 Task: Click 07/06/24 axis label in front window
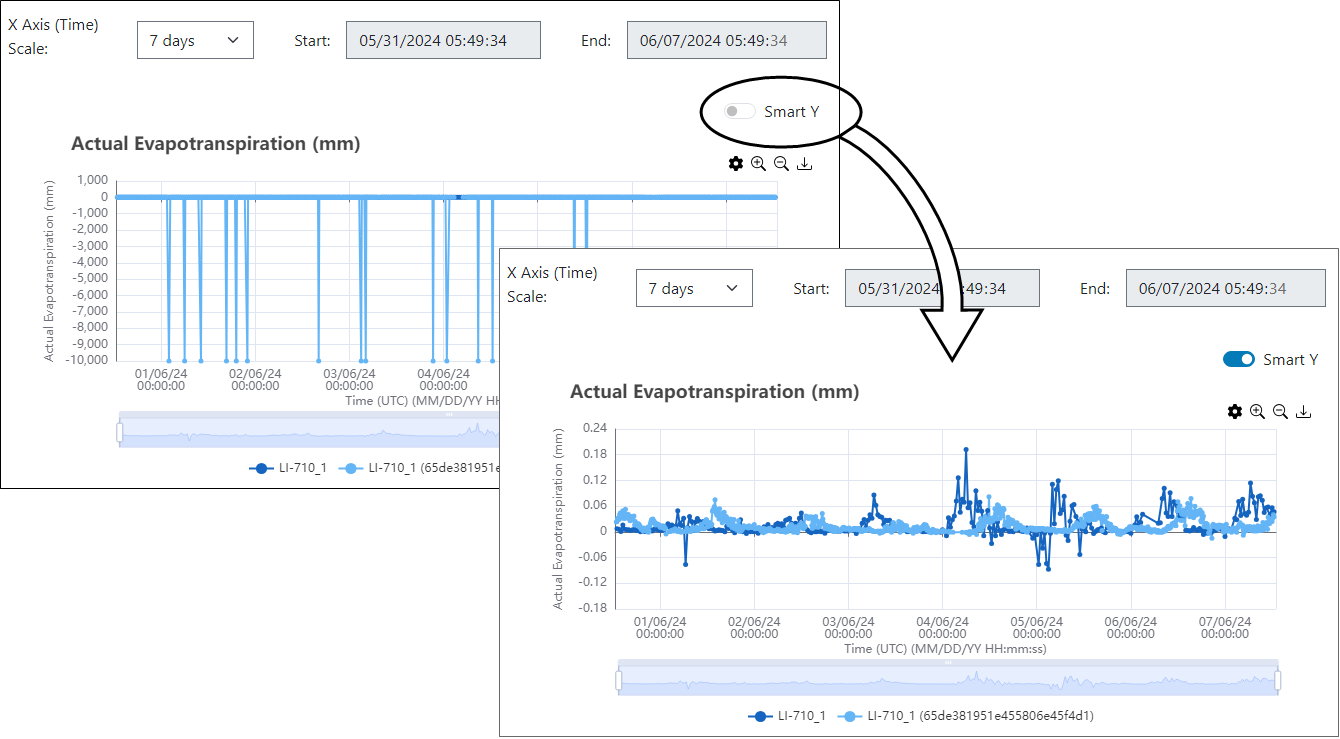click(1225, 628)
